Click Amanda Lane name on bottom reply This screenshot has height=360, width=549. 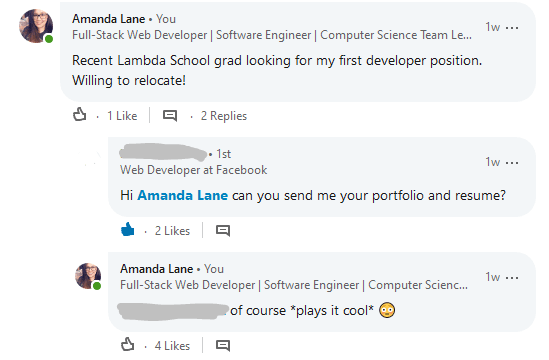tap(157, 269)
